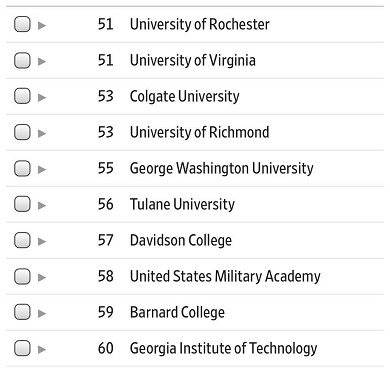Select the Tulane University checkbox
The image size is (390, 368).
pos(22,204)
